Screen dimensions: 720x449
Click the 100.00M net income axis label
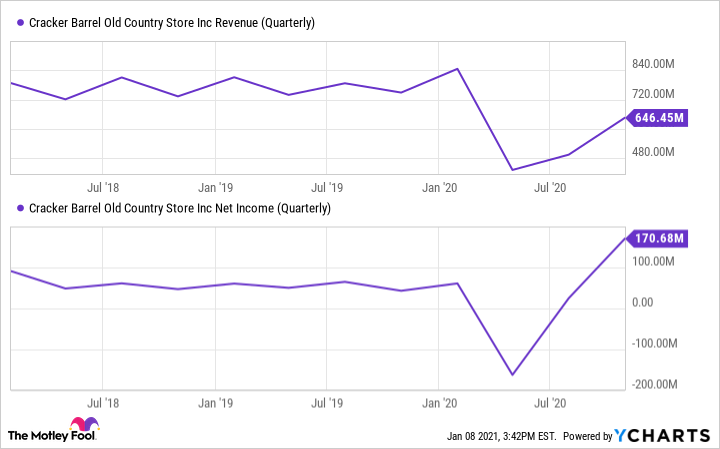(654, 262)
